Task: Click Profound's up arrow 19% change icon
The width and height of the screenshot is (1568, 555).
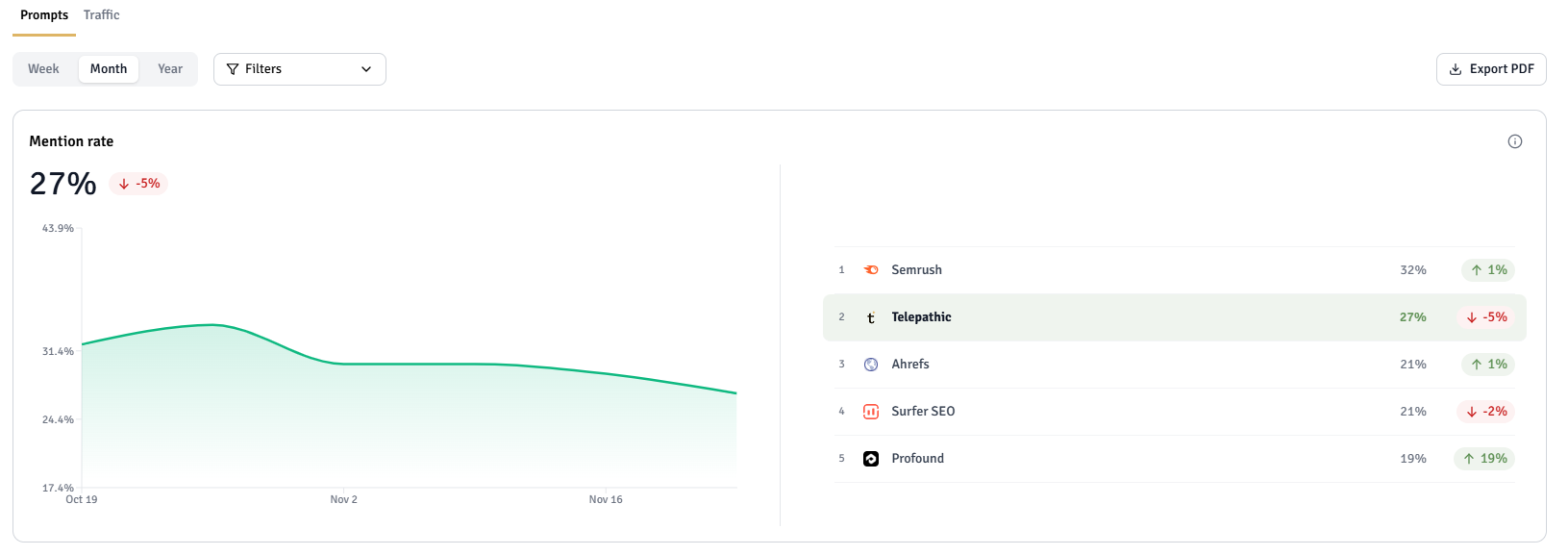Action: point(1469,459)
